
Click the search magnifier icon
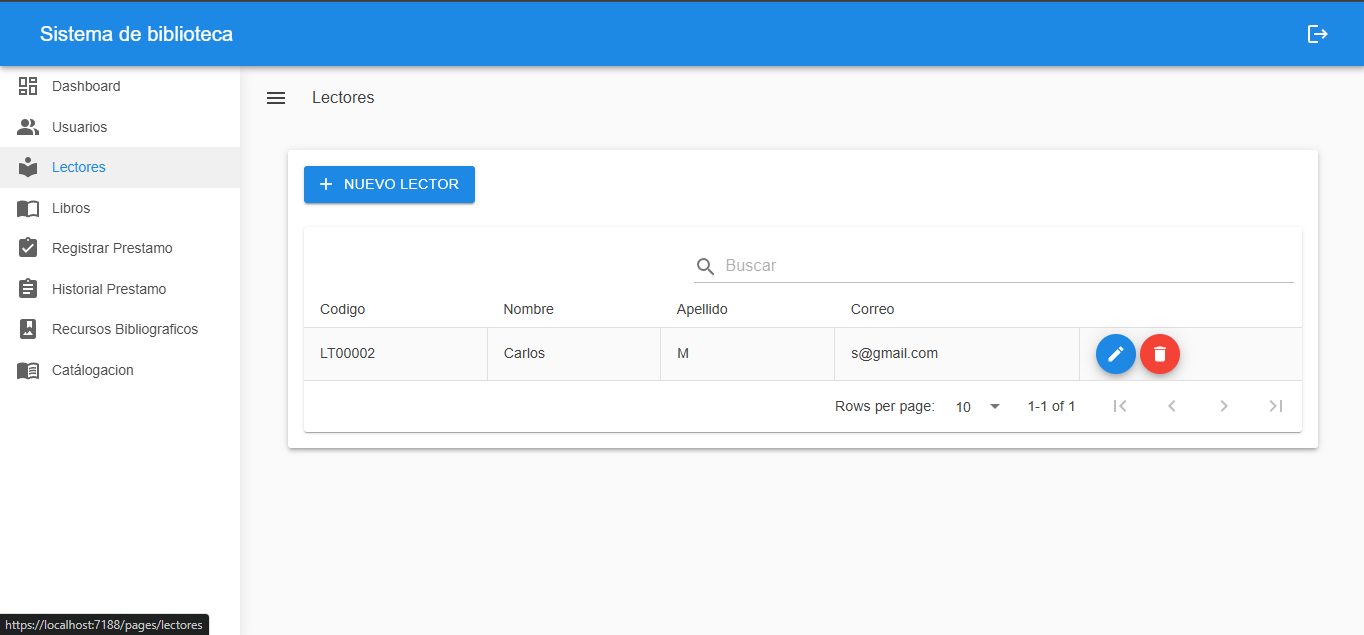[x=705, y=266]
